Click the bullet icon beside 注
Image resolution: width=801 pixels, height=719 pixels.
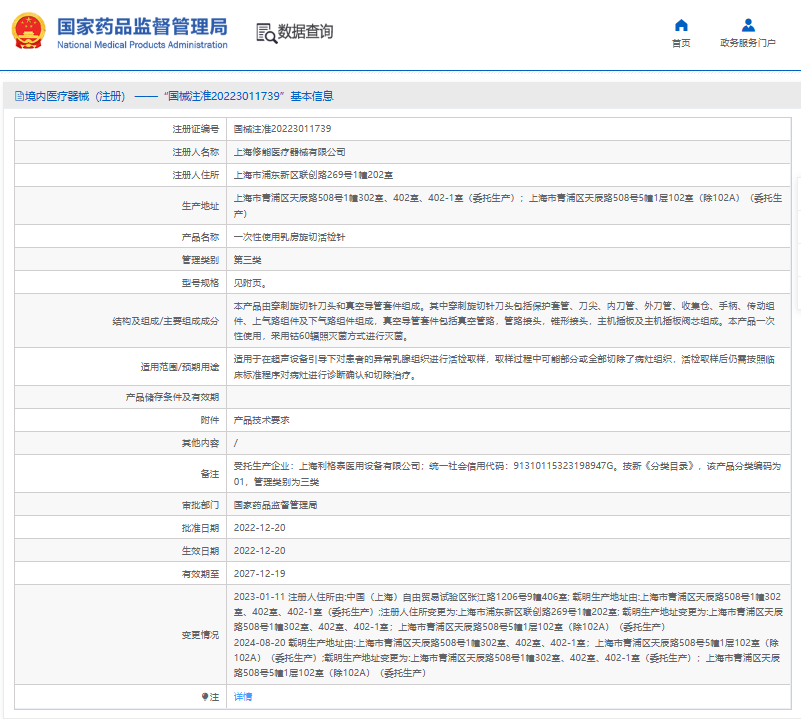tap(205, 696)
